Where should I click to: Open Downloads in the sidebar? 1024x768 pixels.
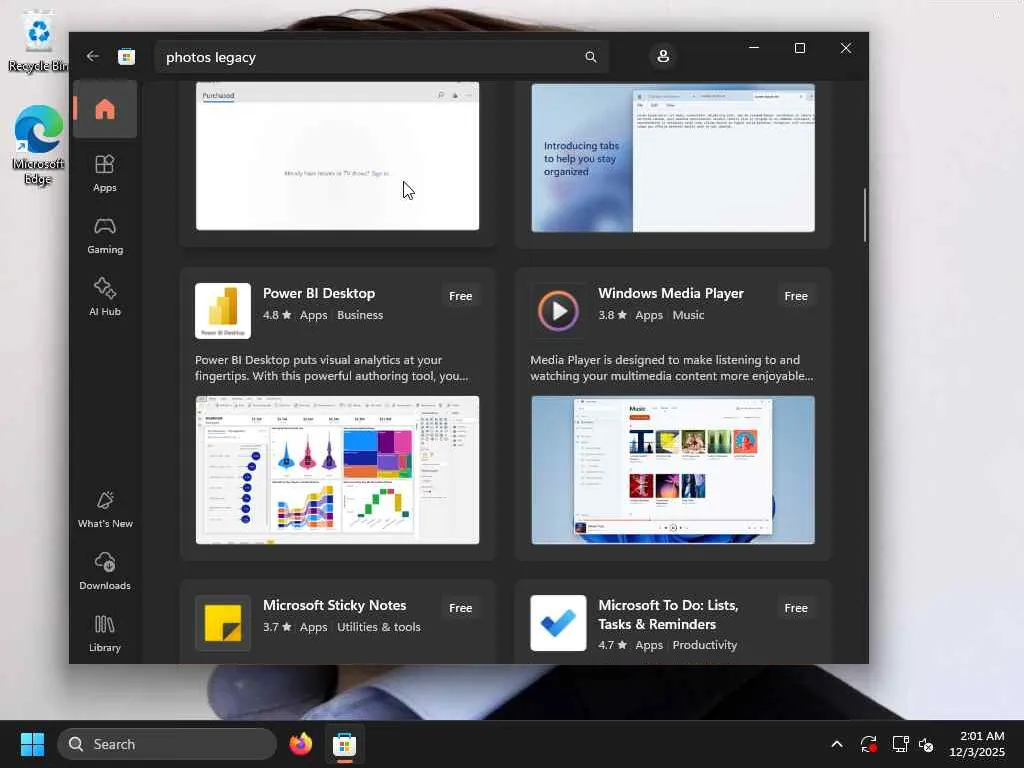click(x=104, y=571)
